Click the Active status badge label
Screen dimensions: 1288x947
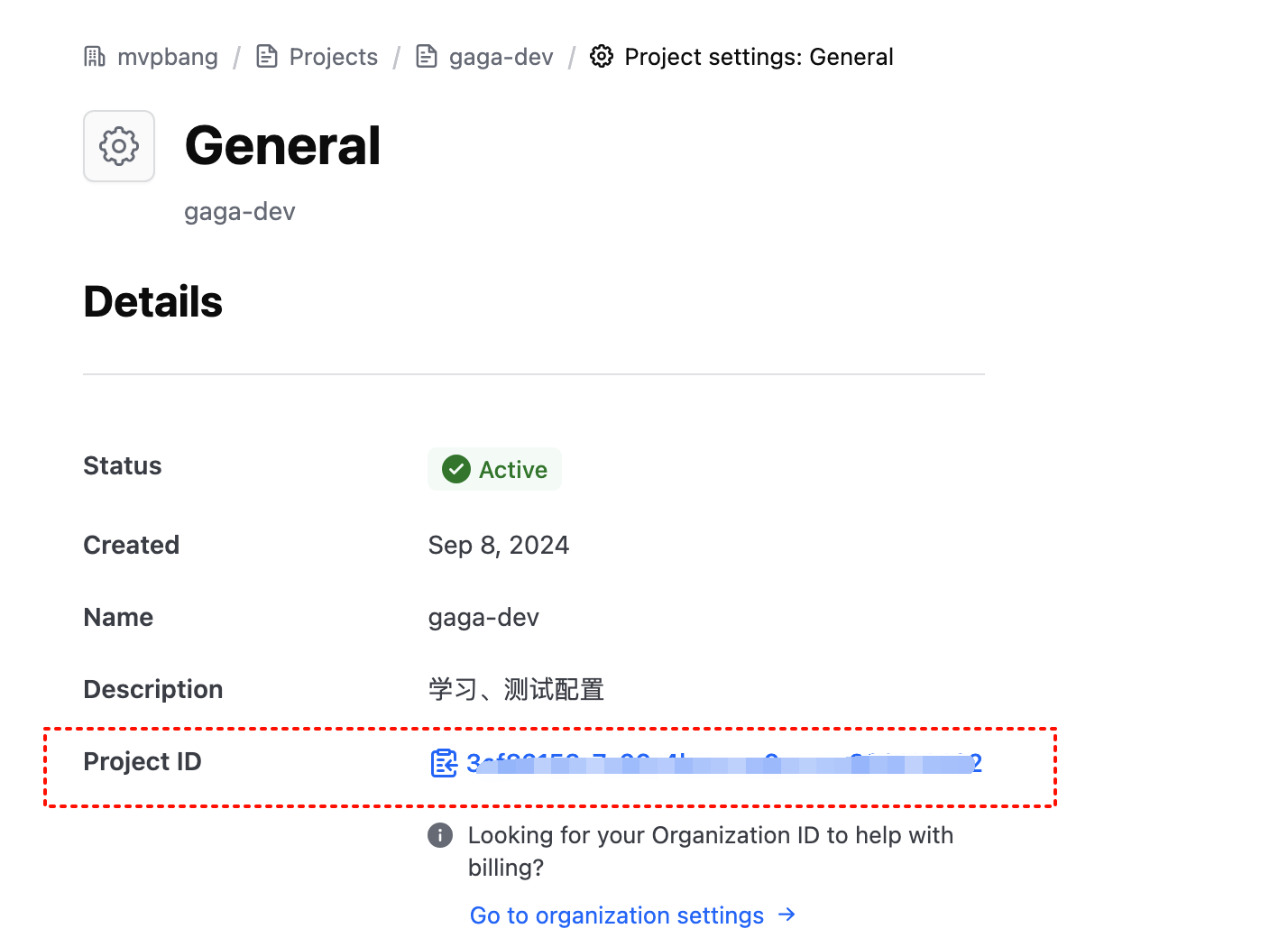click(x=512, y=470)
